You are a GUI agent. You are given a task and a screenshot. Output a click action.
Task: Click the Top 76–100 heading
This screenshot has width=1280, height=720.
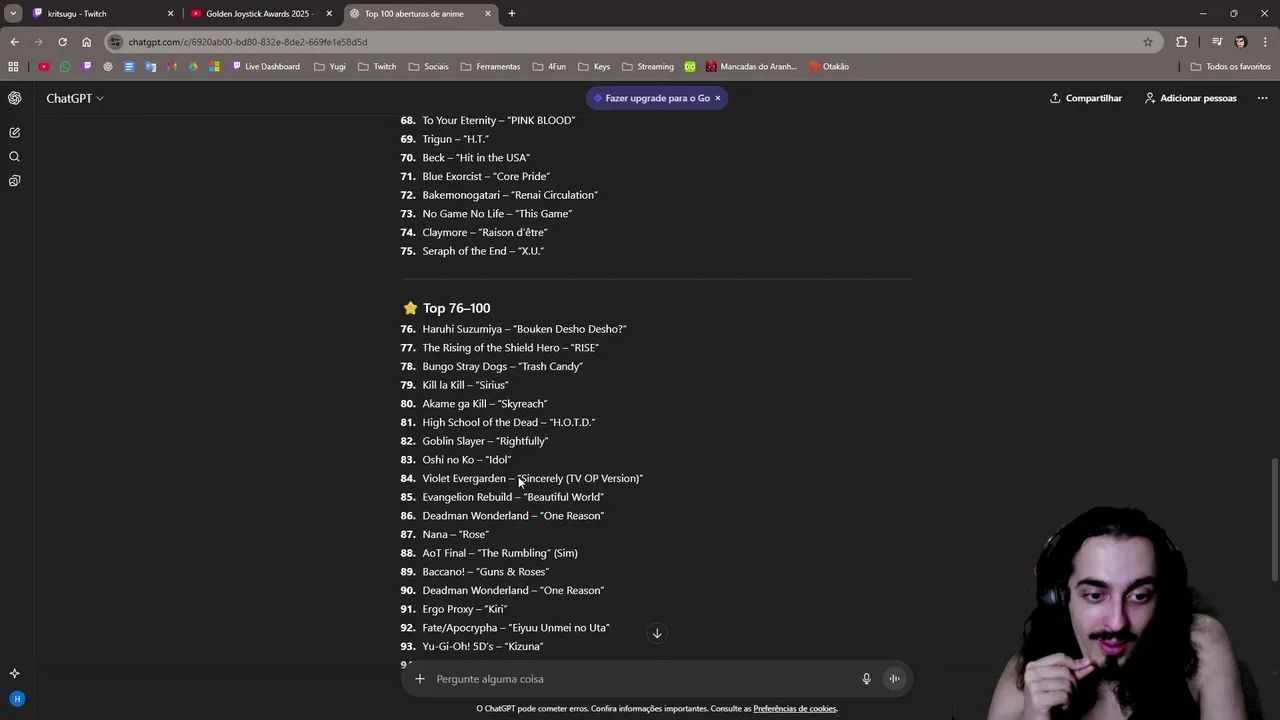click(x=456, y=308)
